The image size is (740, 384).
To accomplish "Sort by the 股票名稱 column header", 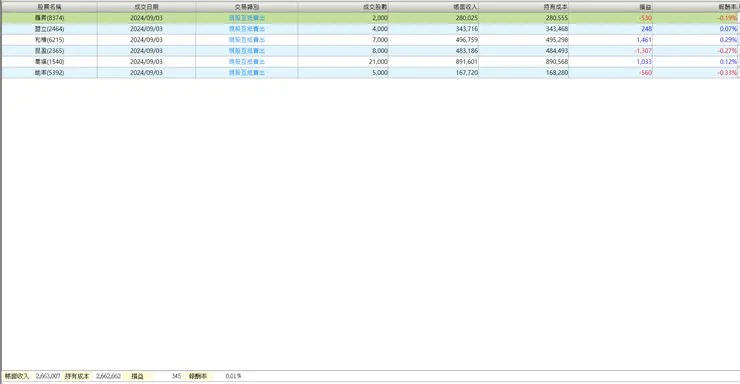I will tap(50, 7).
